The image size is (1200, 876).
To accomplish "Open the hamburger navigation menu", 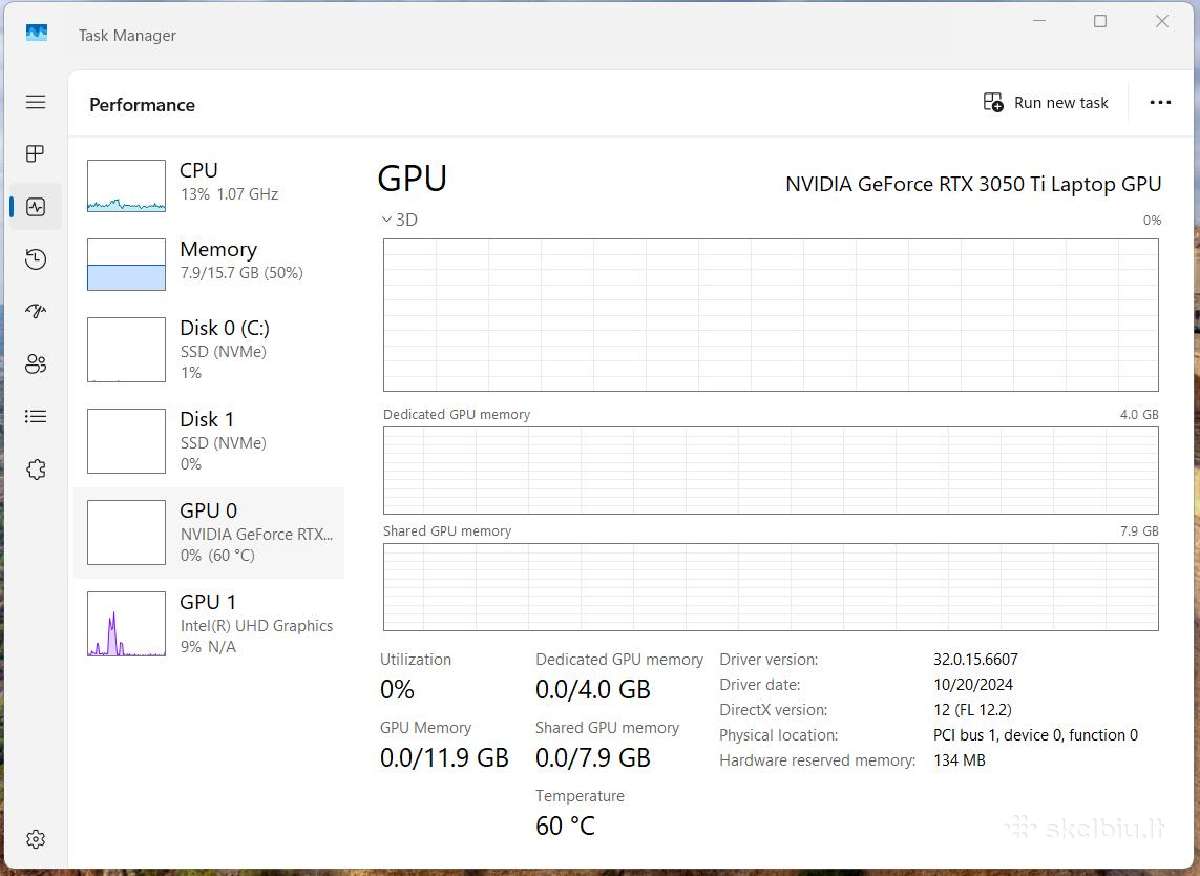I will coord(36,102).
